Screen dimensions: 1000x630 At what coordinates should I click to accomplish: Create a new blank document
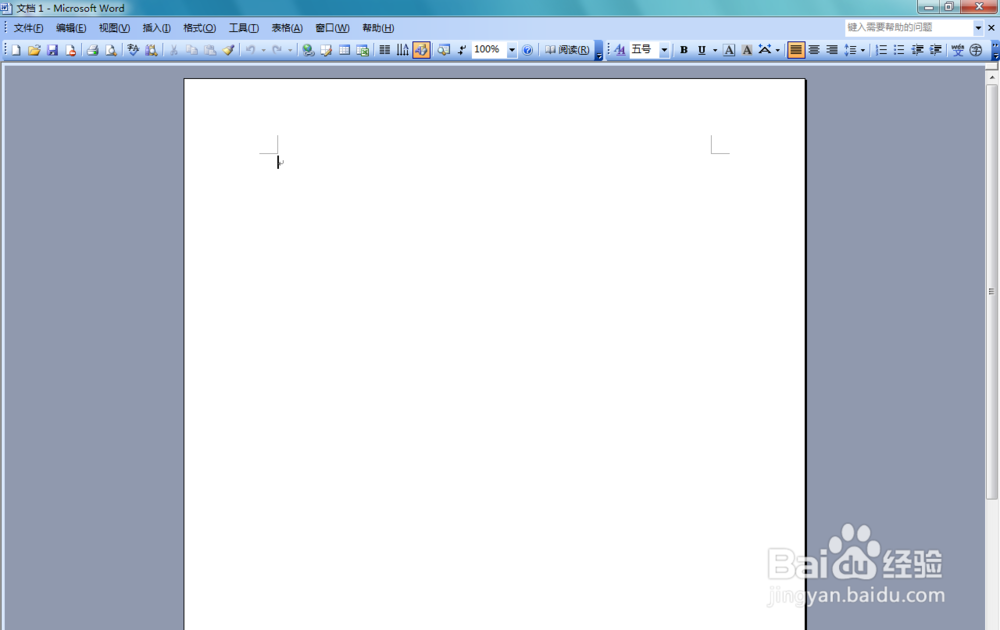(15, 49)
